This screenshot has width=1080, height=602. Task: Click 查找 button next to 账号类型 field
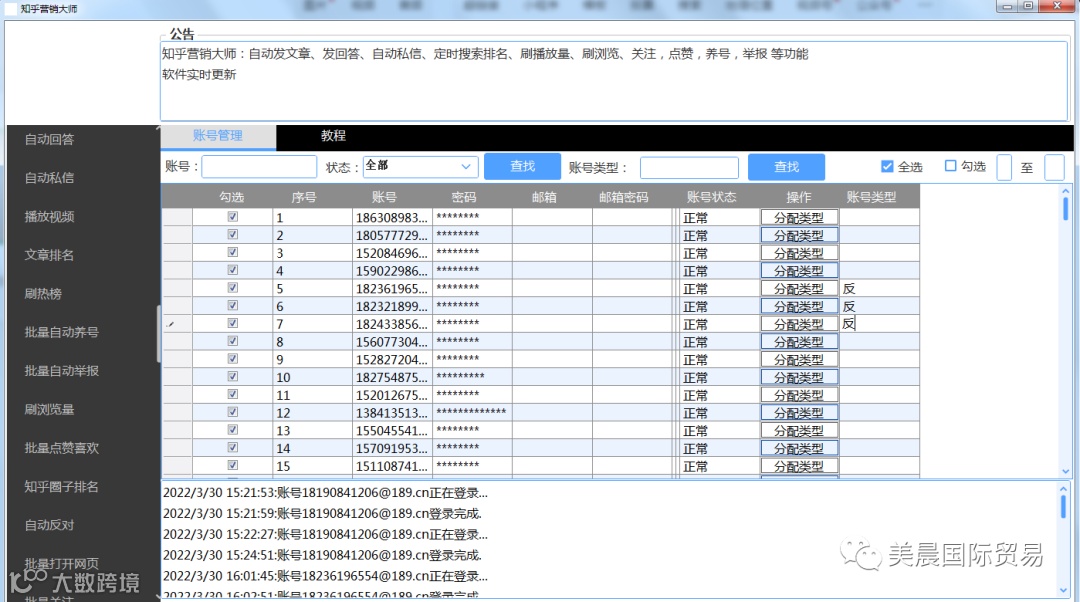[x=787, y=167]
